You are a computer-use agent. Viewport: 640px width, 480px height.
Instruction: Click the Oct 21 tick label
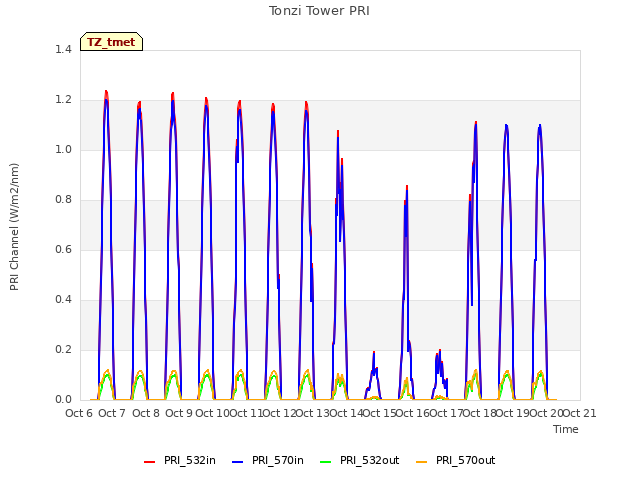coord(580,413)
